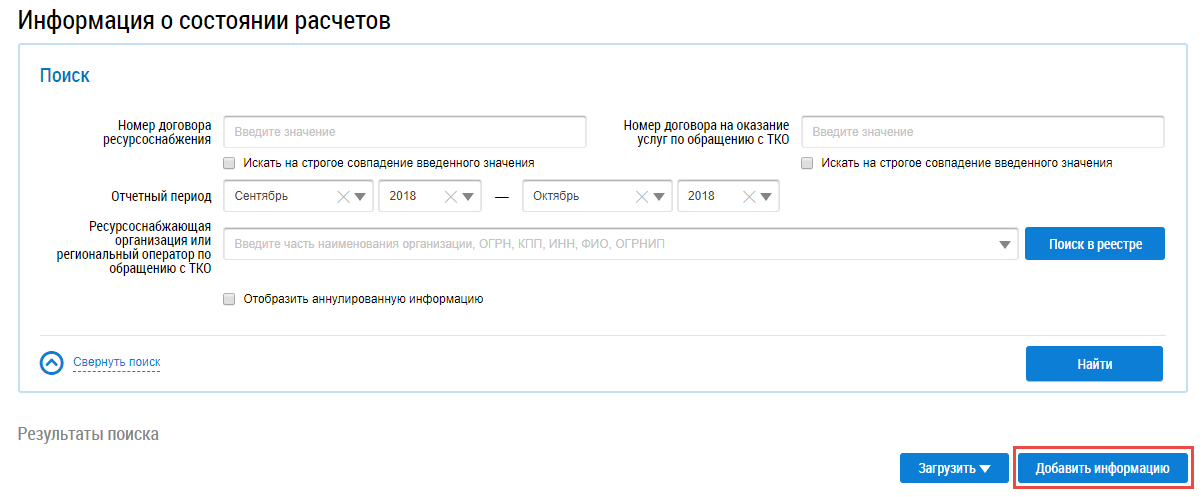This screenshot has width=1204, height=497.
Task: Focus the ТКО contract number input field
Action: [x=982, y=132]
